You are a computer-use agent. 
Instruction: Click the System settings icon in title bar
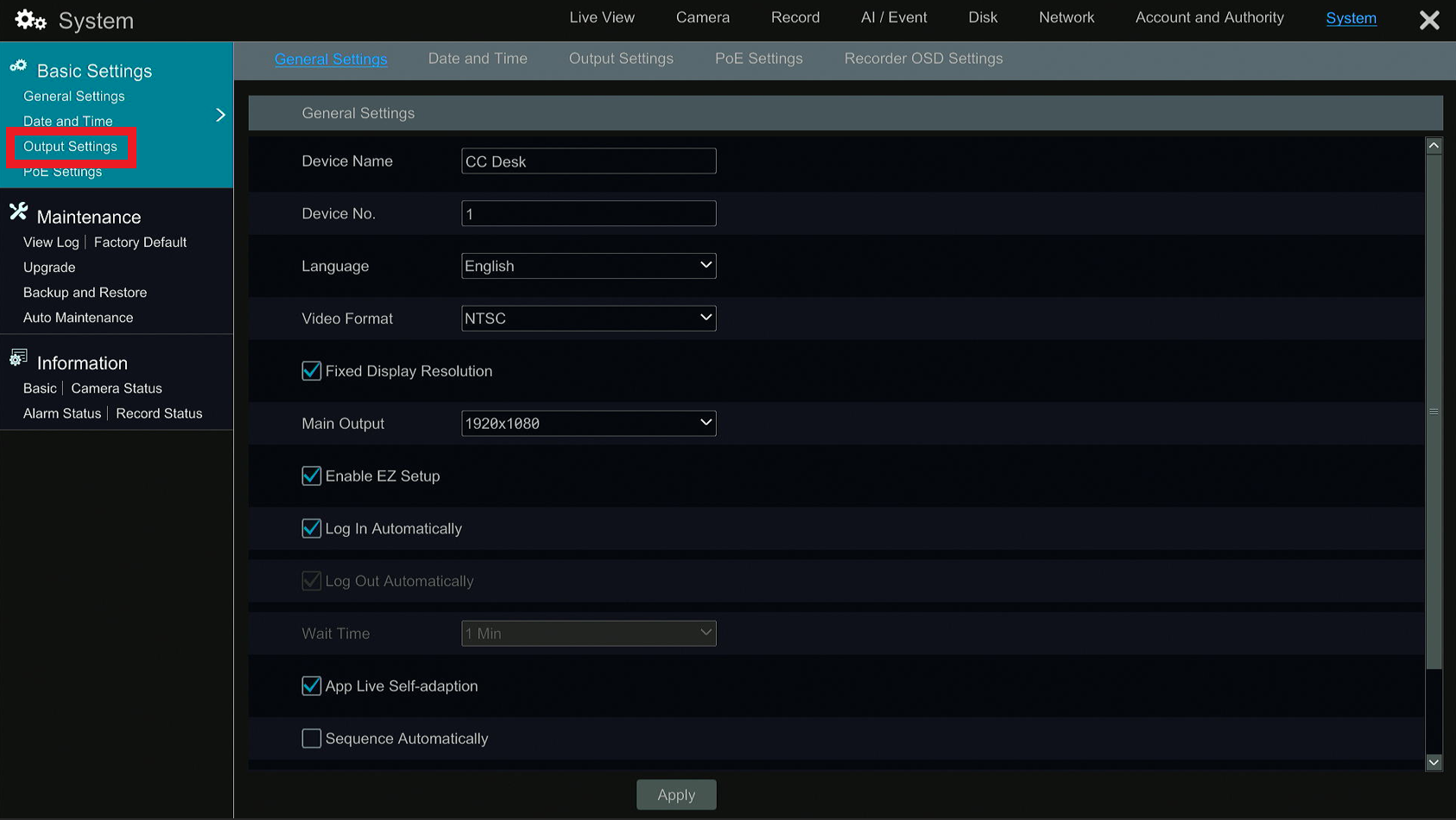(x=28, y=19)
